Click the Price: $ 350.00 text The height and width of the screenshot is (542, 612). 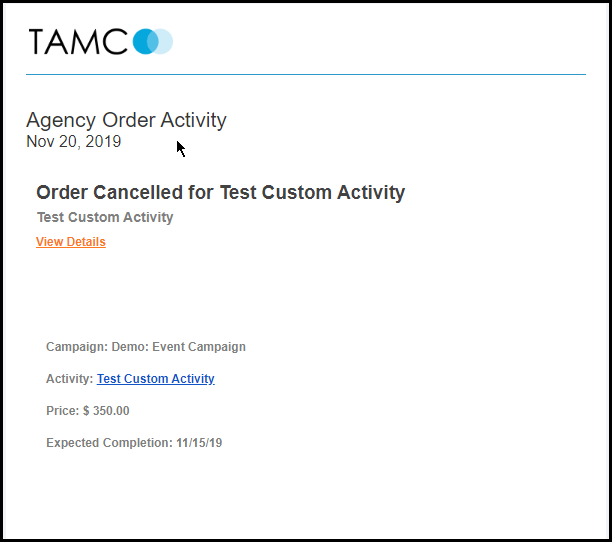pos(88,410)
